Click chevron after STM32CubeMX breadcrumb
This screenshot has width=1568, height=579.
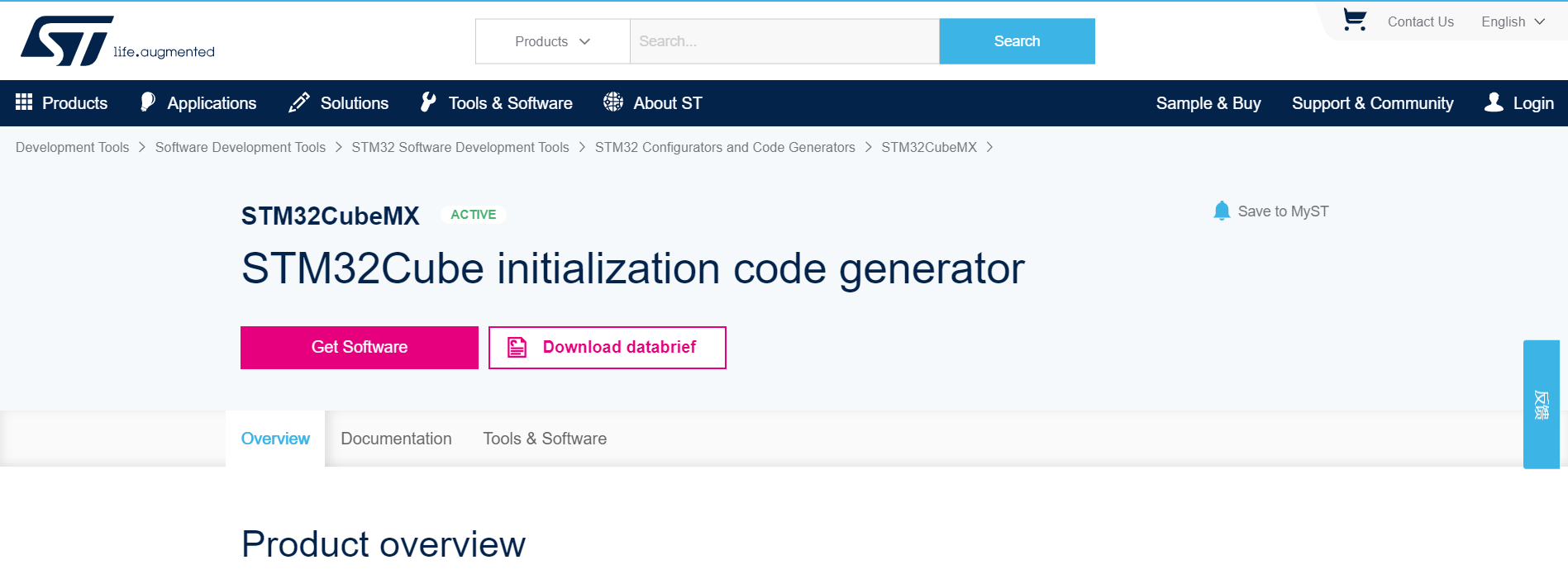click(x=989, y=147)
